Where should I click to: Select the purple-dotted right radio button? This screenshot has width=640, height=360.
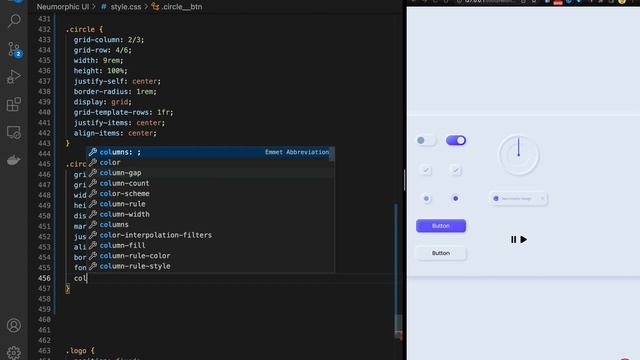456,199
